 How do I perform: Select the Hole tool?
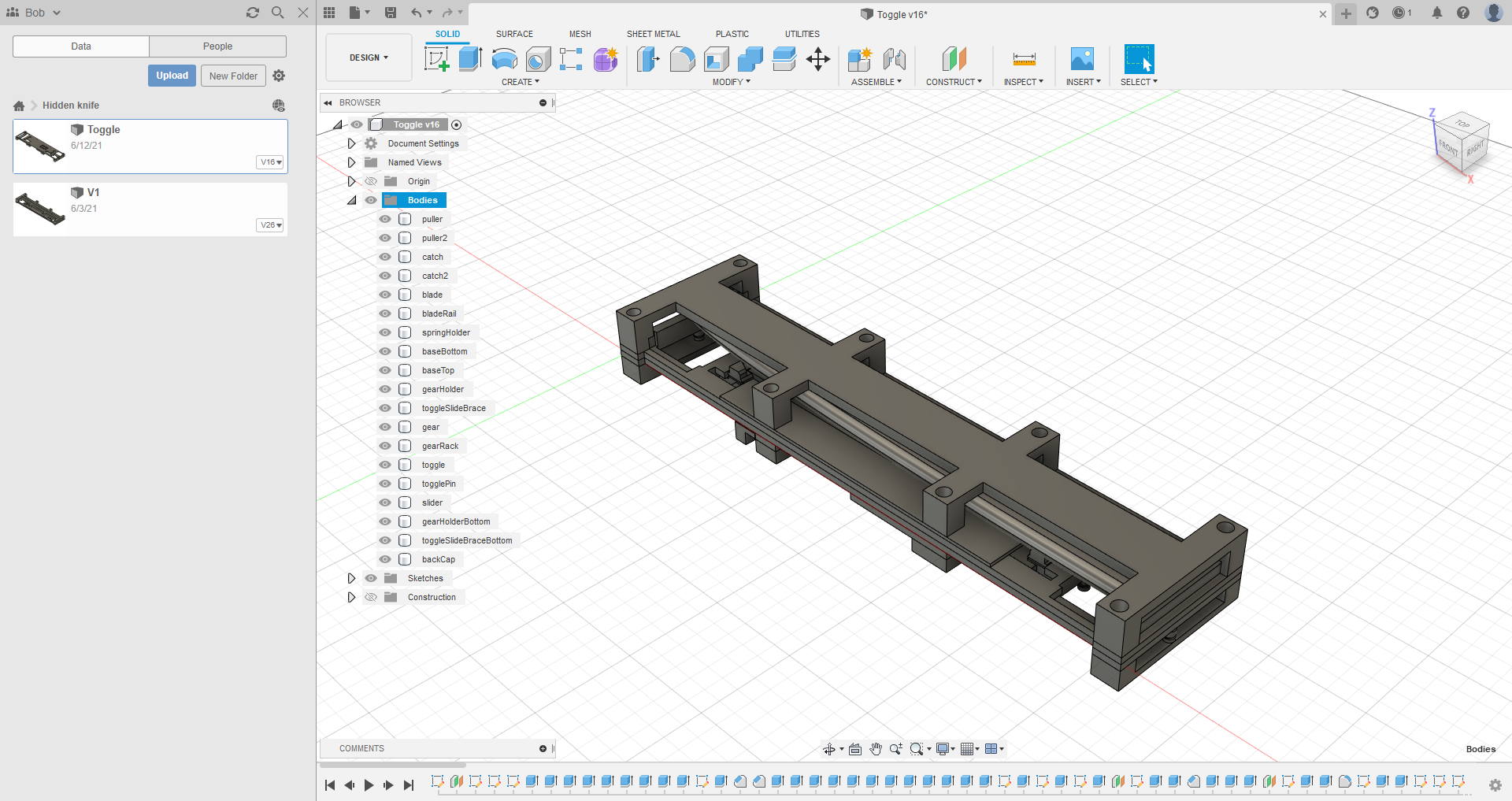point(538,59)
